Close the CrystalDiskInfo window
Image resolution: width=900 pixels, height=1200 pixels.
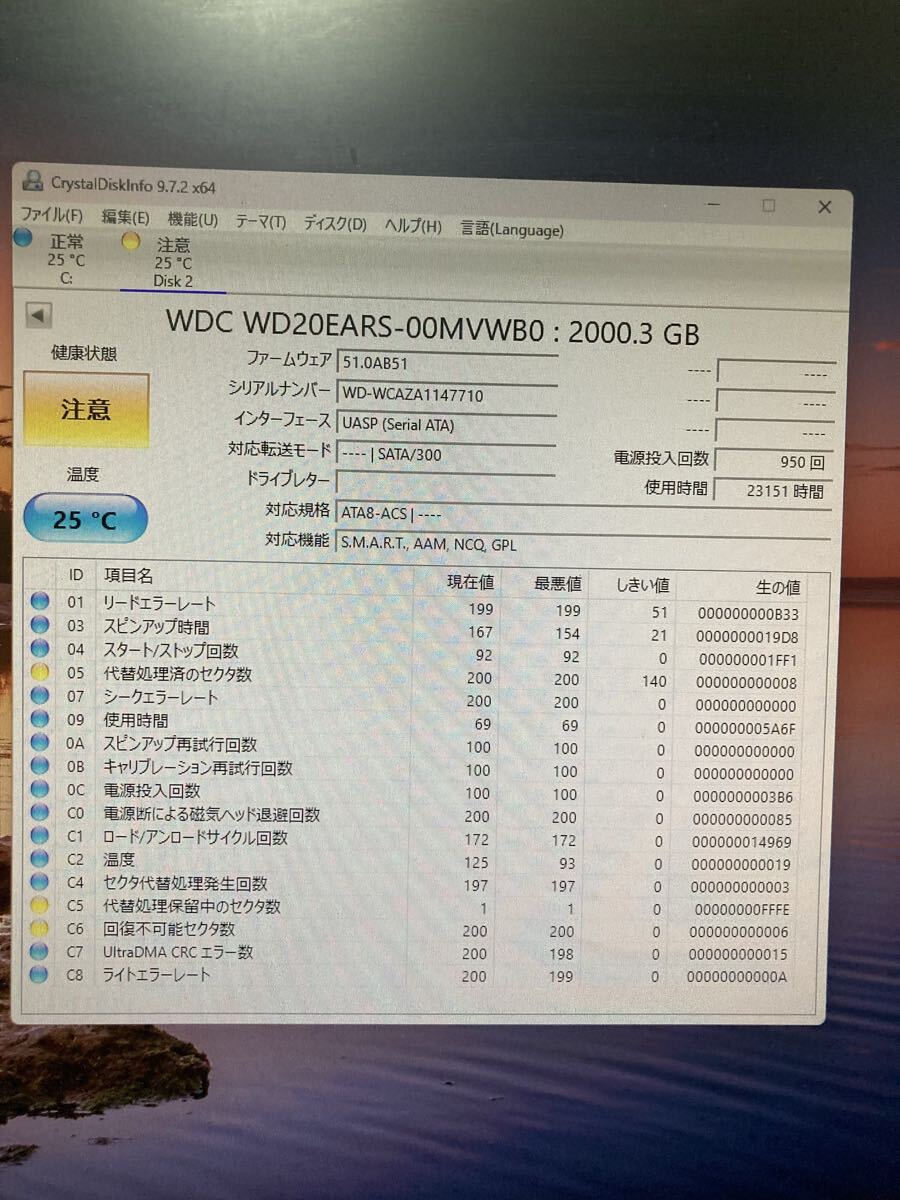point(825,207)
